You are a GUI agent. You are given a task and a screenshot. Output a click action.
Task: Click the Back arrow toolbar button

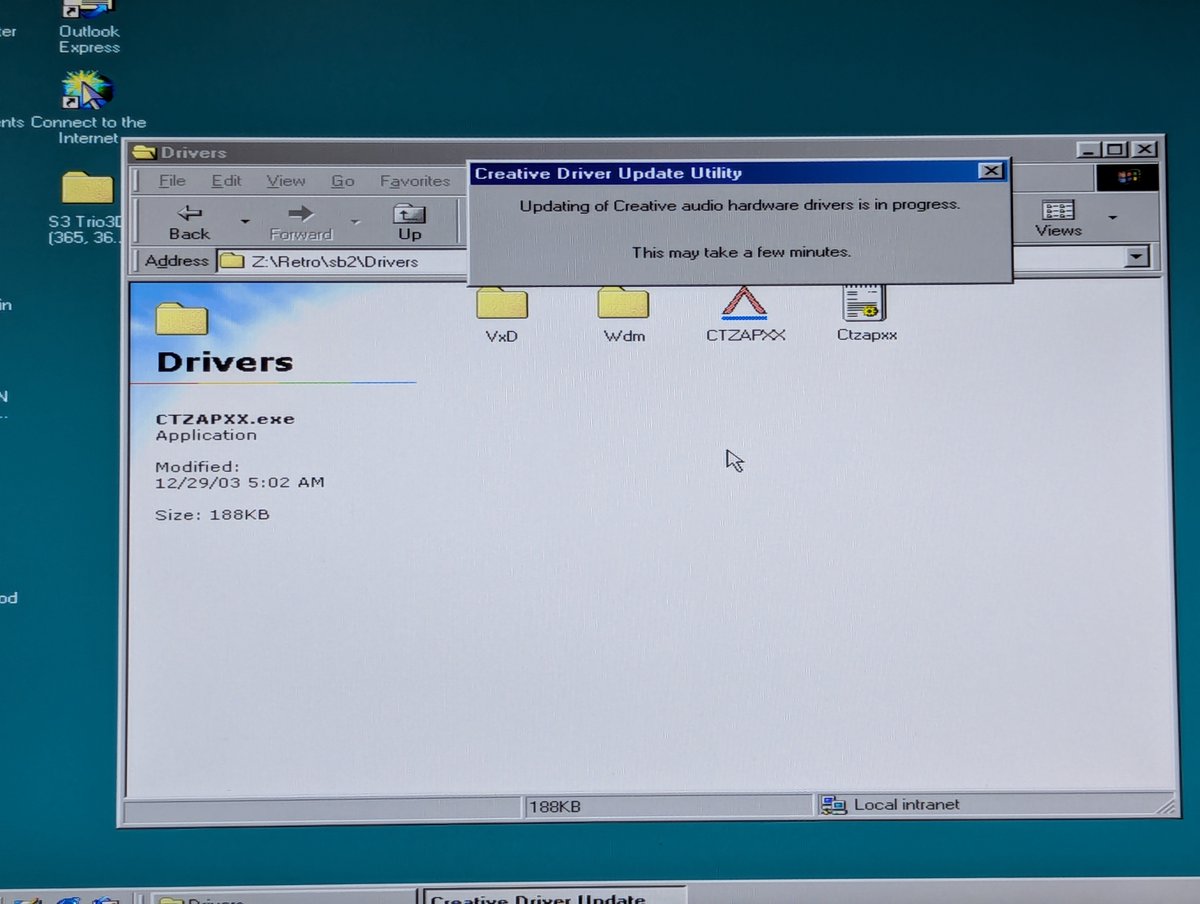click(189, 221)
